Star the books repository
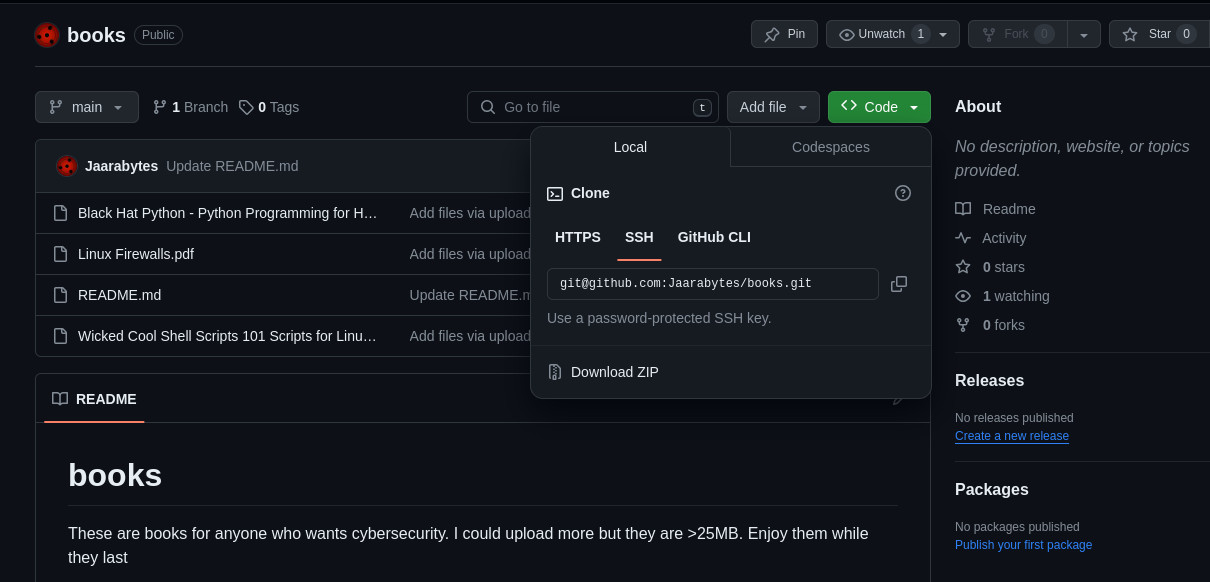This screenshot has width=1210, height=582. click(x=1158, y=34)
